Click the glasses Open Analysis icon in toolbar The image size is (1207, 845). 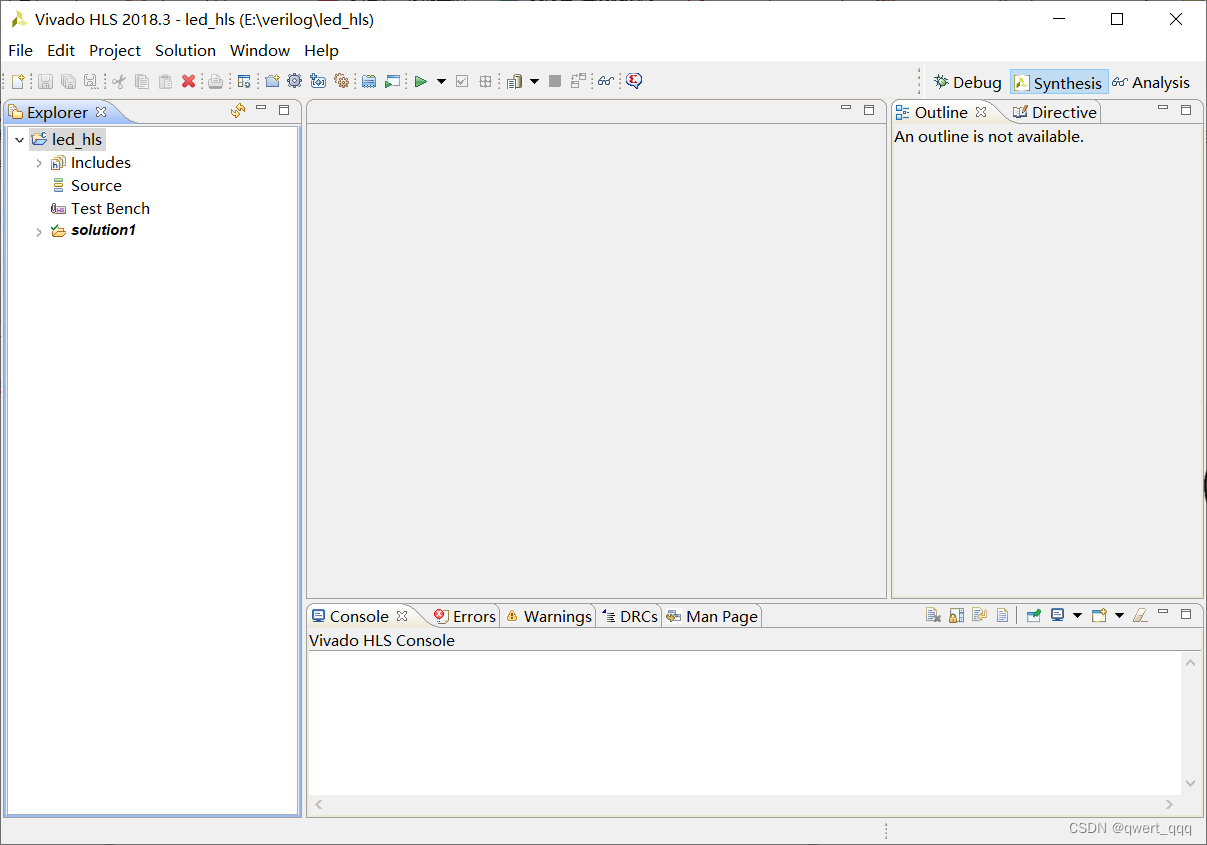(605, 81)
